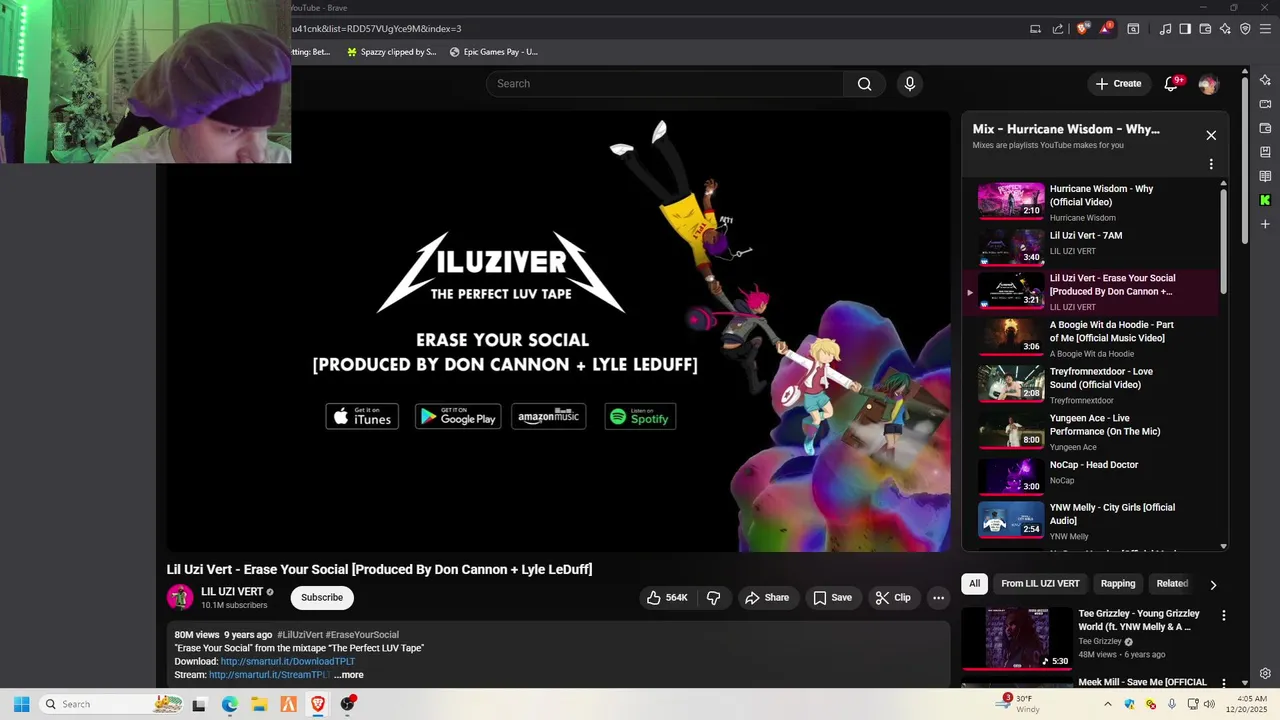The height and width of the screenshot is (720, 1280).
Task: Open Brave Shields lion icon
Action: [1082, 29]
